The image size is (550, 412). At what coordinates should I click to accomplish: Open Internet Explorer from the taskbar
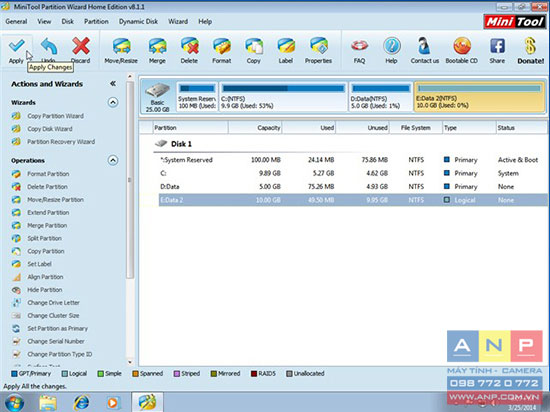[x=81, y=402]
